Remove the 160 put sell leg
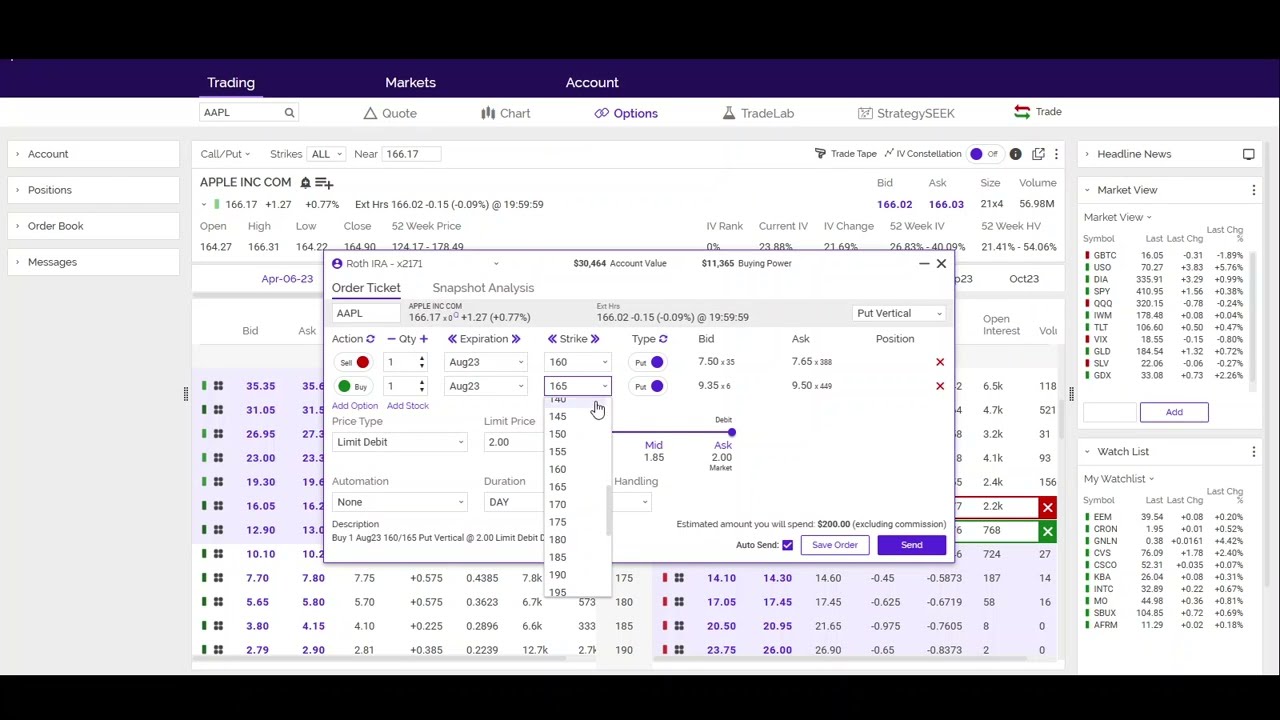The height and width of the screenshot is (720, 1280). click(x=939, y=362)
